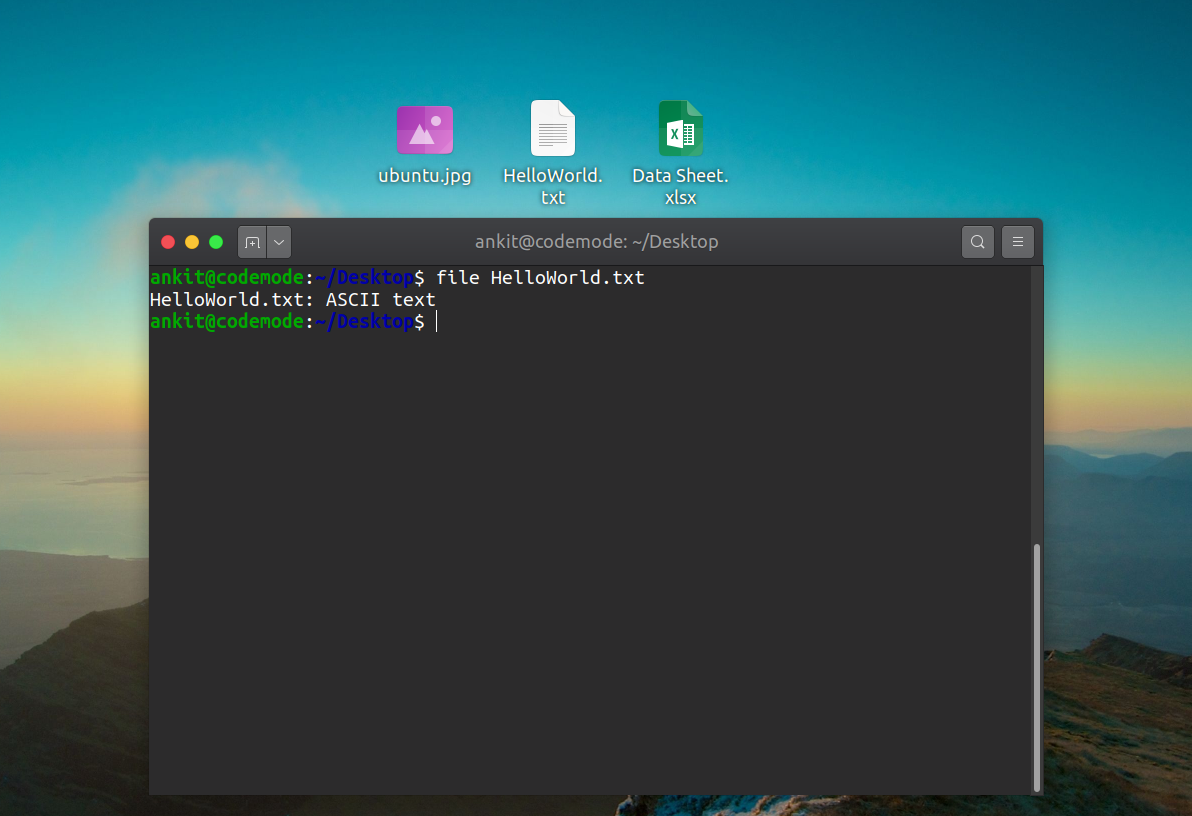Expand the dropdown arrow beside new tab
This screenshot has height=816, width=1192.
pos(279,242)
